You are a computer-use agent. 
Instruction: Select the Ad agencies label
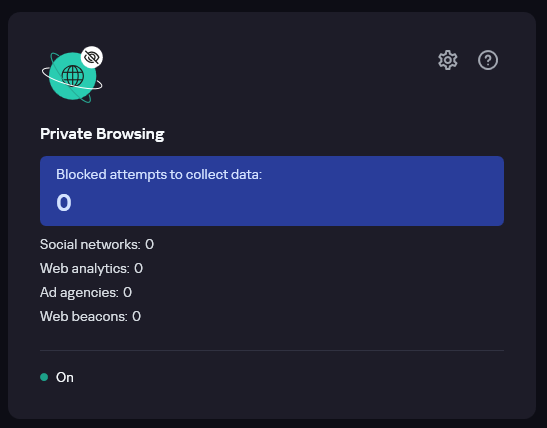tap(79, 293)
